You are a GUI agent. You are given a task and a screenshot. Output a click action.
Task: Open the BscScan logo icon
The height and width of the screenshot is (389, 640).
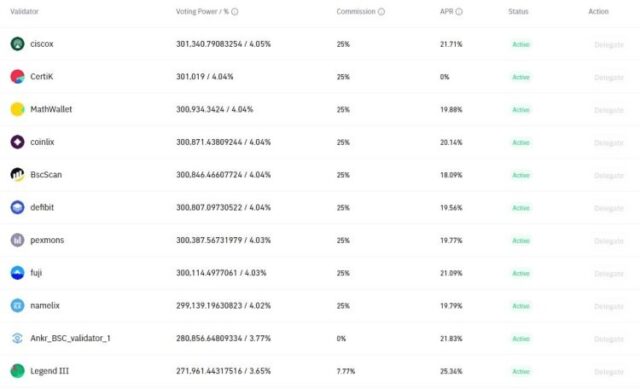point(17,174)
